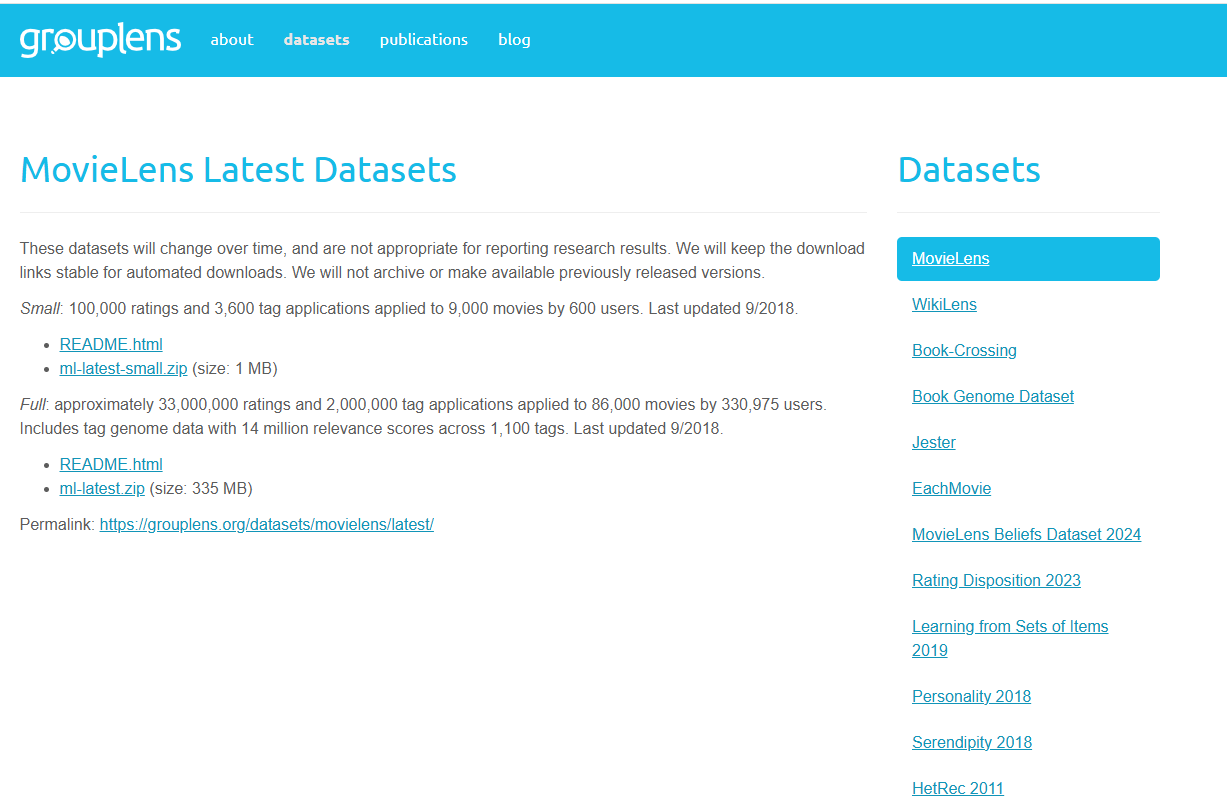
Task: Open the Book-Crossing dataset link
Action: tap(964, 350)
